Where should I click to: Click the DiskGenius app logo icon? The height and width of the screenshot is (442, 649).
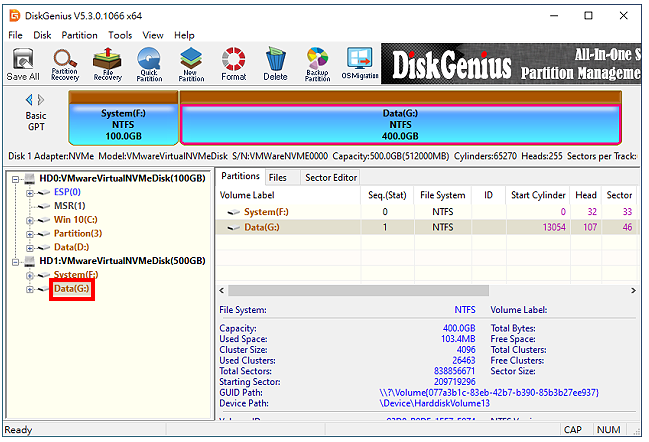tap(14, 16)
